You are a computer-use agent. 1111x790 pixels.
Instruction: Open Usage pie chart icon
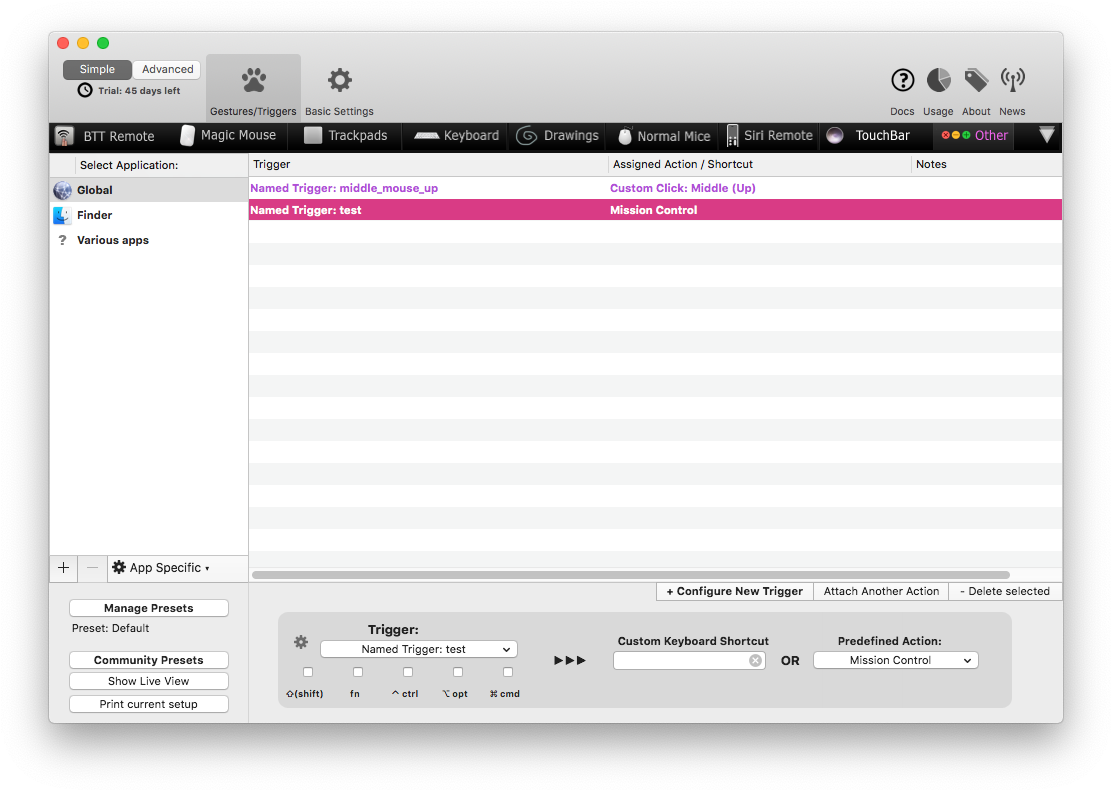click(938, 80)
